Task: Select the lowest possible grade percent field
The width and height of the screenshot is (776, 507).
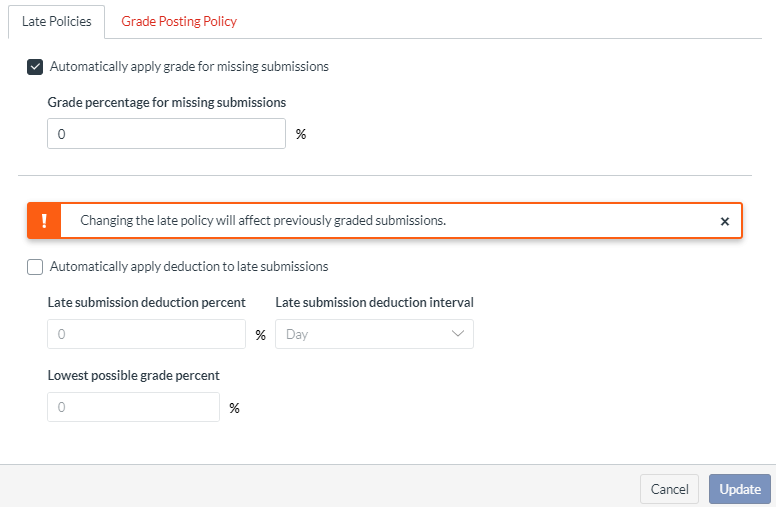Action: (x=133, y=407)
